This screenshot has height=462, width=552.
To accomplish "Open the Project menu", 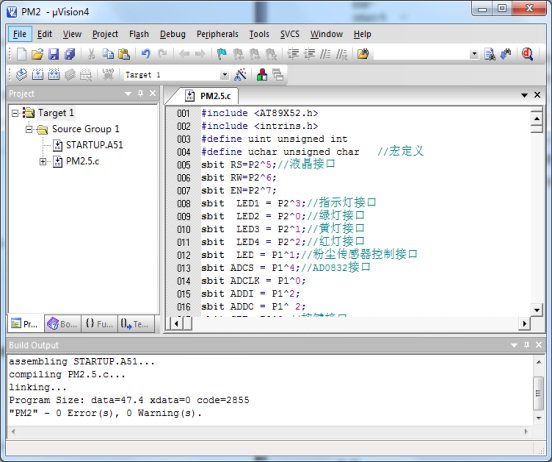I will (105, 34).
